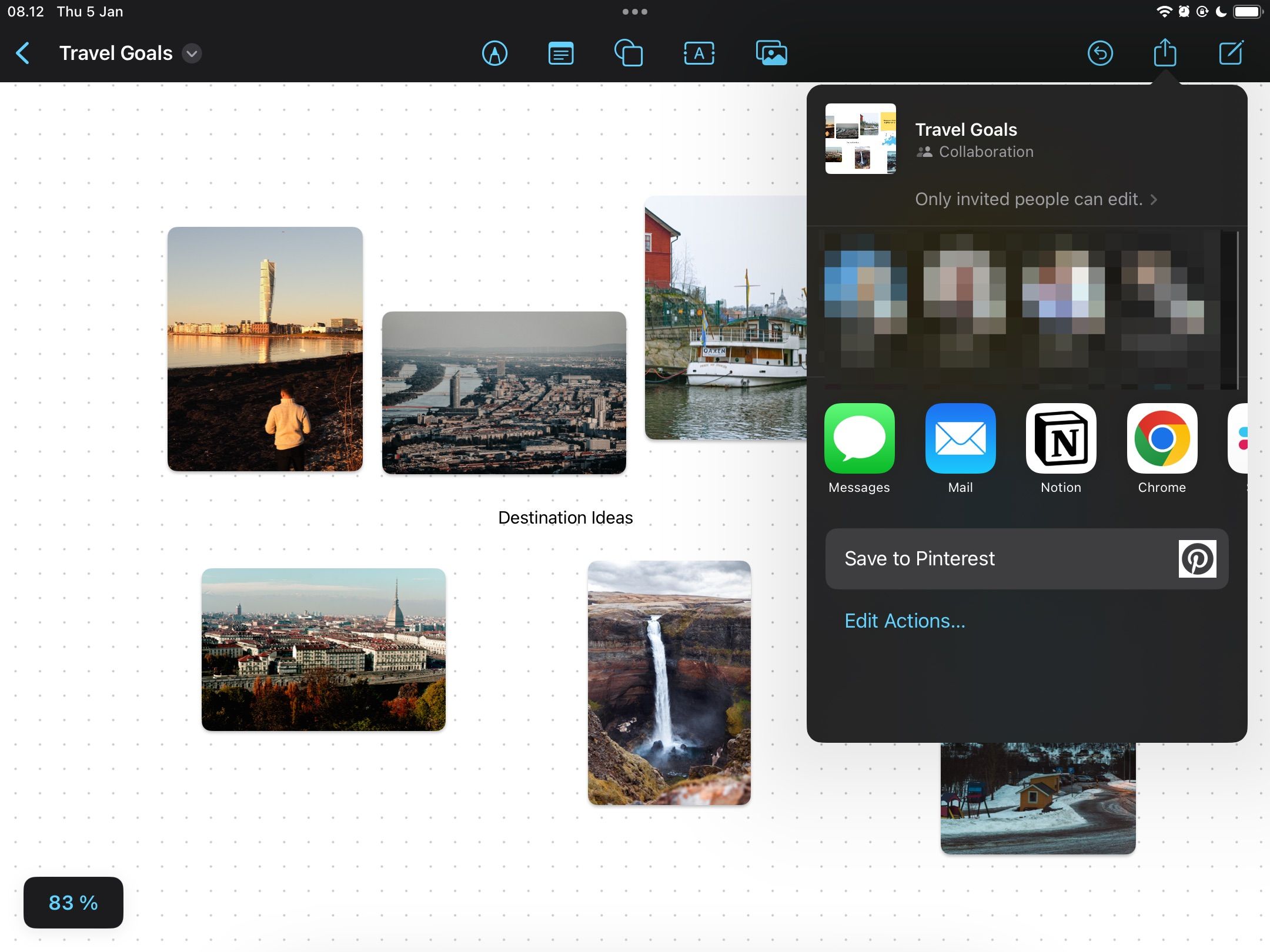Open the shapes library icon
Viewport: 1270px width, 952px height.
[629, 53]
